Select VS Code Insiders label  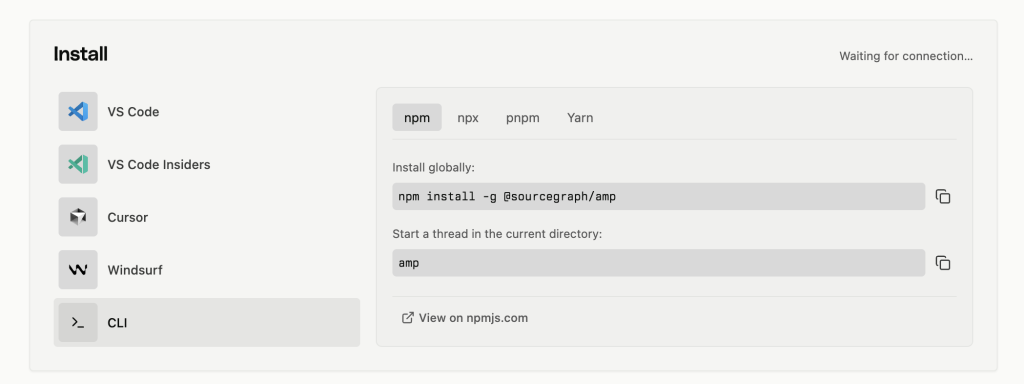[x=159, y=165]
